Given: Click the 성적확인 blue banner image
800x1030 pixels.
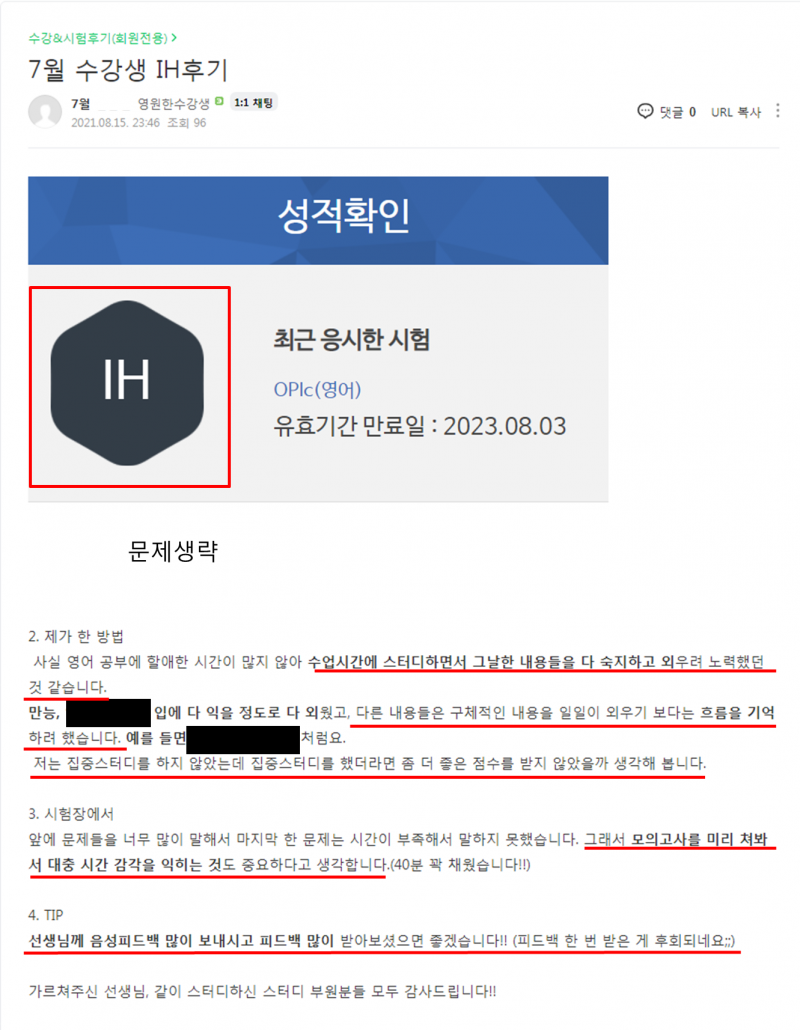Looking at the screenshot, I should 318,220.
